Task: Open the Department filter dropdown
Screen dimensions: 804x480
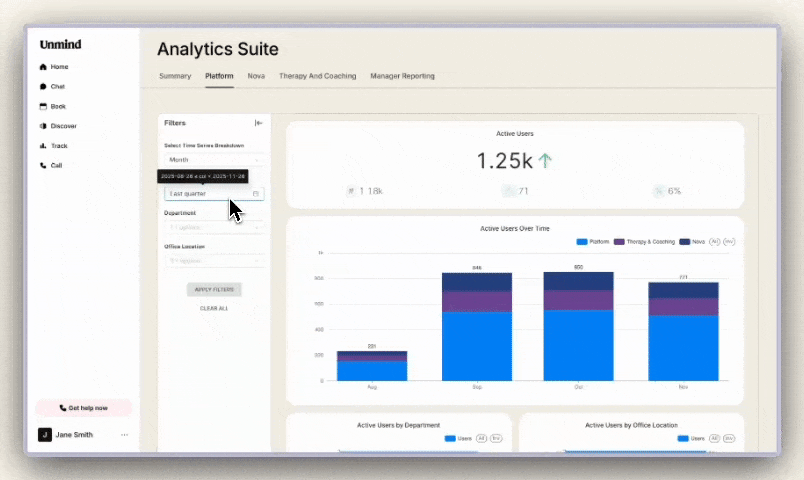Action: [x=214, y=227]
